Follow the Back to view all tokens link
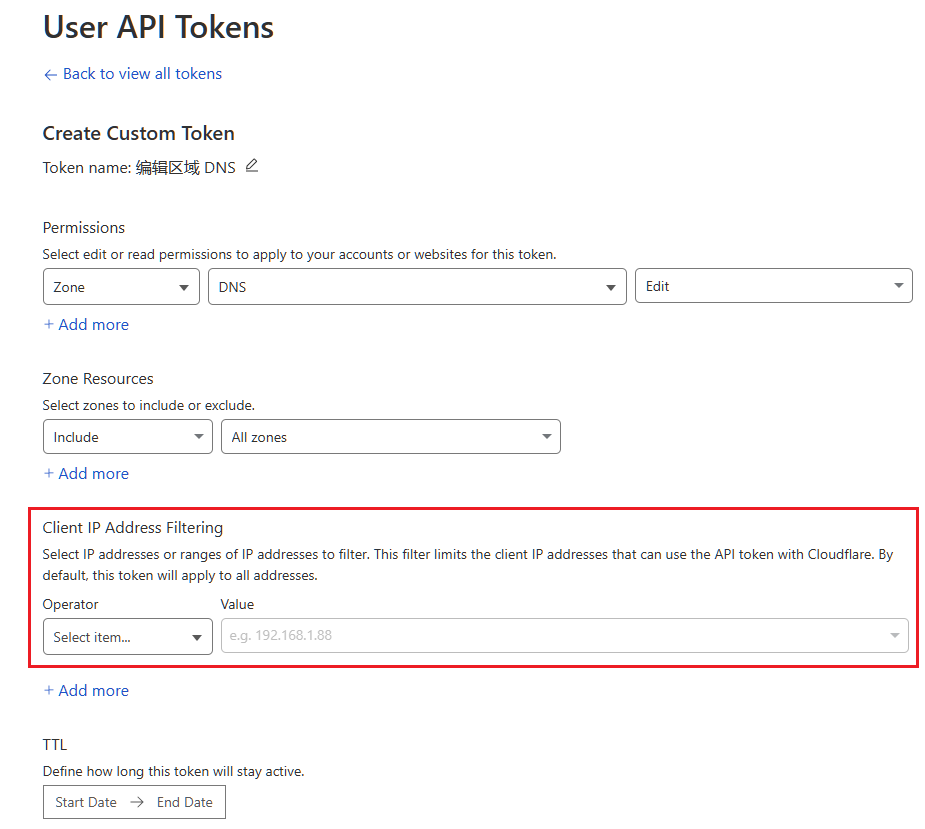This screenshot has height=829, width=925. click(x=142, y=74)
